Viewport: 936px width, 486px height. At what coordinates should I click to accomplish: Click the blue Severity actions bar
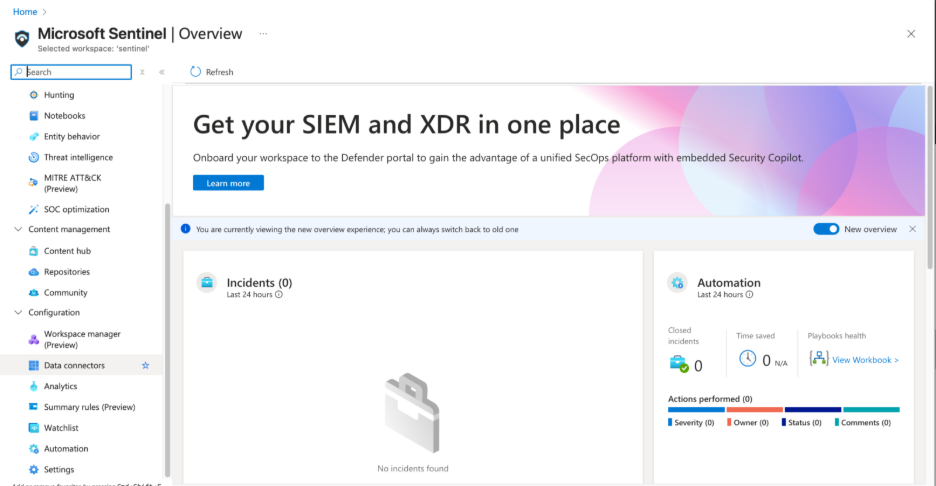coord(696,410)
